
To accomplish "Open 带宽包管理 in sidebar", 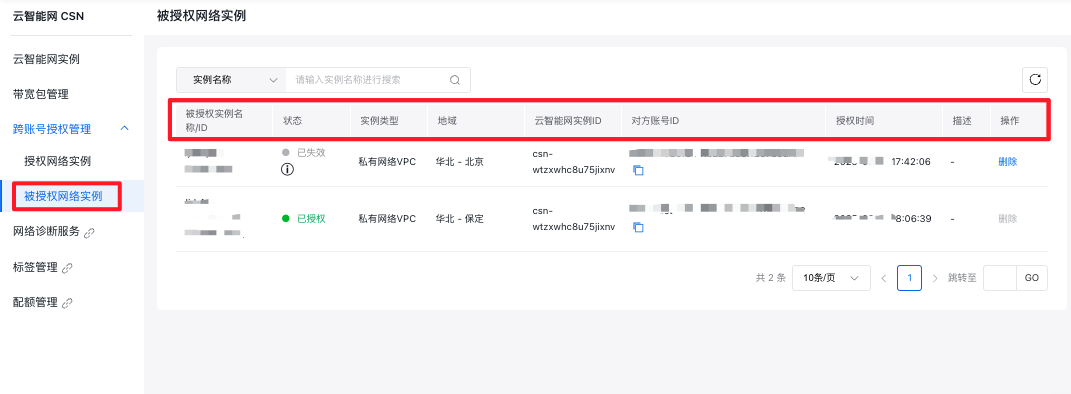I will coord(41,94).
